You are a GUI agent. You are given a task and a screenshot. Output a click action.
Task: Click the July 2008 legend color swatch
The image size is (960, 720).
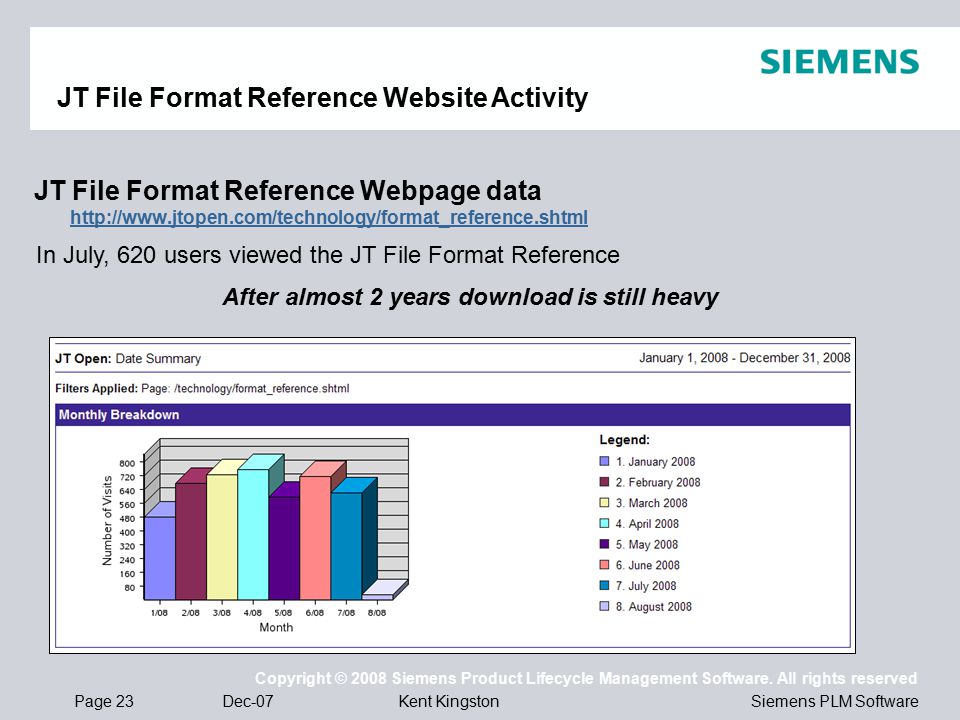pyautogui.click(x=604, y=585)
